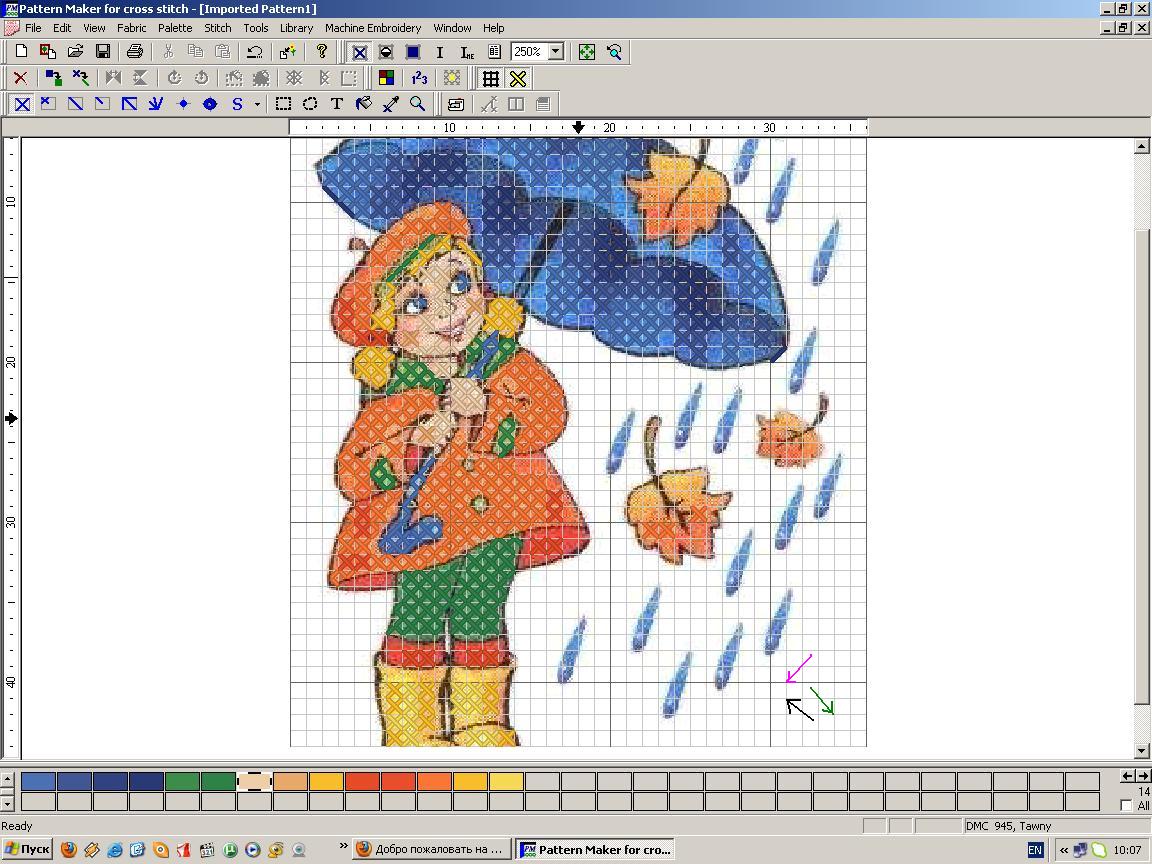
Task: Select the first green palette swatch
Action: 182,781
